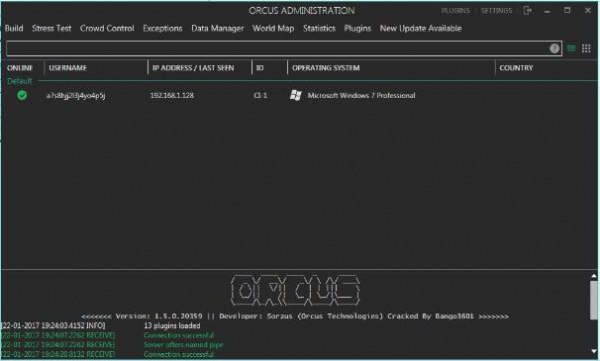Click Microsoft Windows 7 Professional text
Screen dimensions: 600x361
[x=361, y=95]
